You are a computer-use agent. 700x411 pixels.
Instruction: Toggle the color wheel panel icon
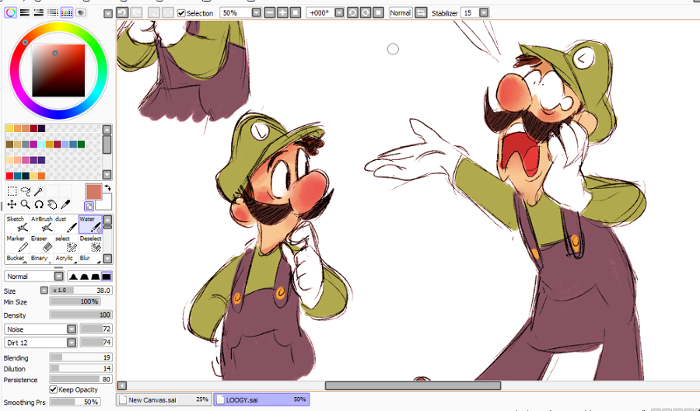point(11,12)
